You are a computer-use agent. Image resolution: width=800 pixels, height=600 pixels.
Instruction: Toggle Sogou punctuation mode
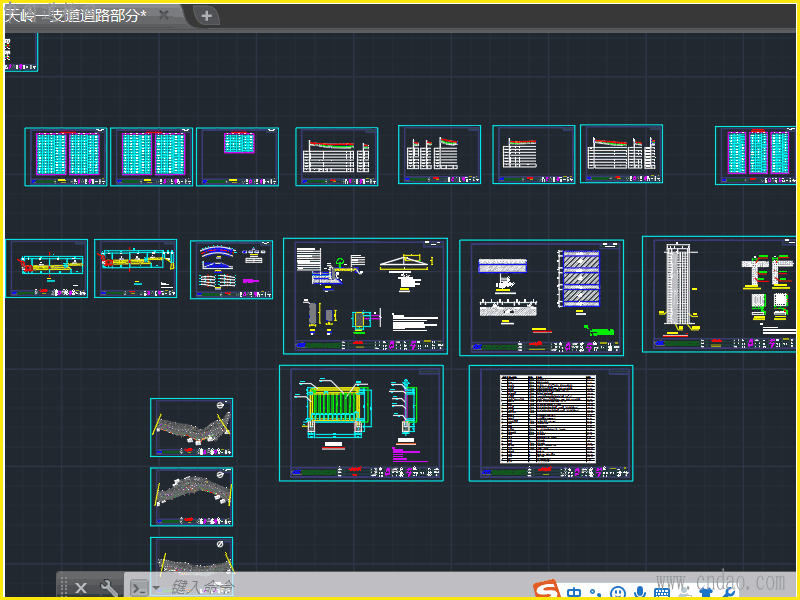point(597,592)
